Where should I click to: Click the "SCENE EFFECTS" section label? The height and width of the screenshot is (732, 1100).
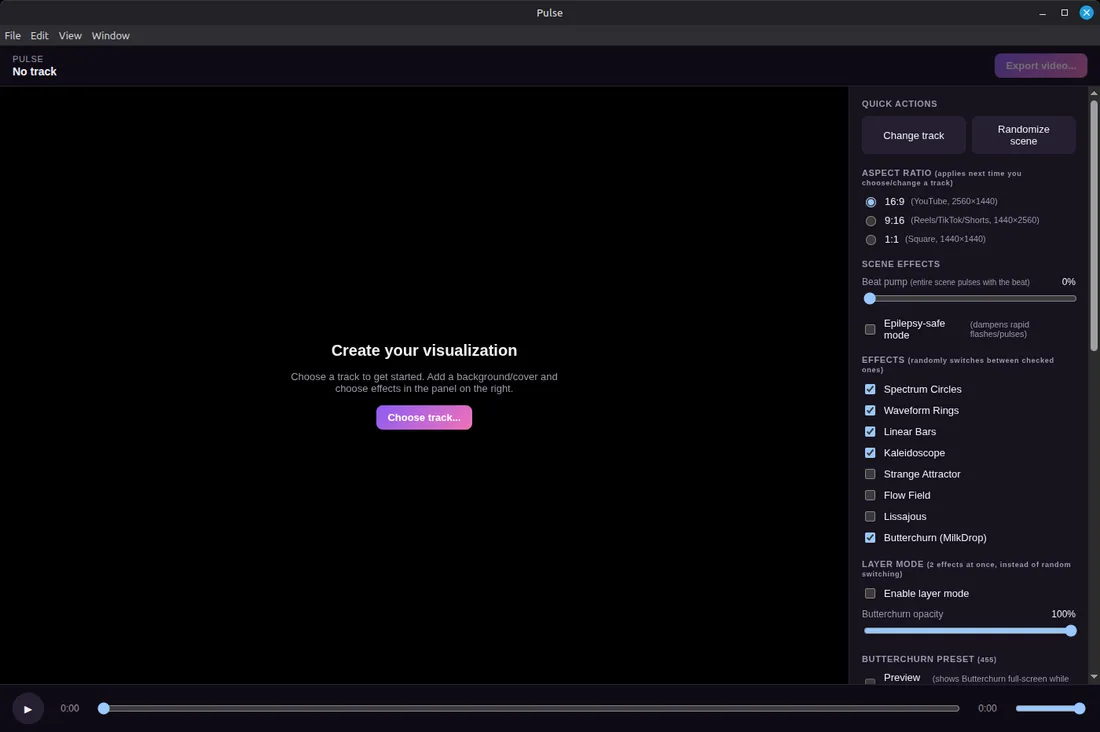coord(901,264)
